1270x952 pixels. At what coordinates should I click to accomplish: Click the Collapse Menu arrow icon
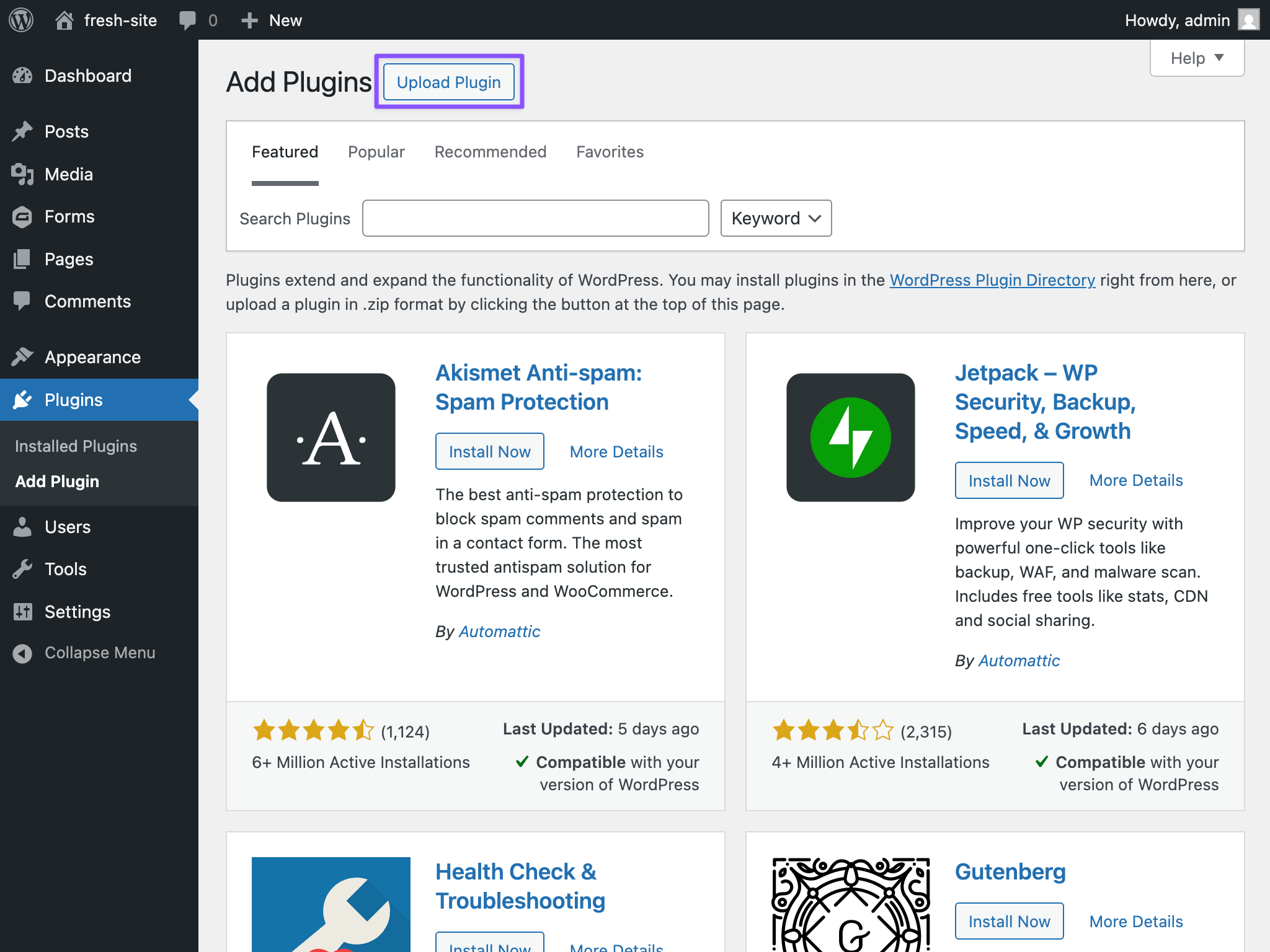point(22,653)
